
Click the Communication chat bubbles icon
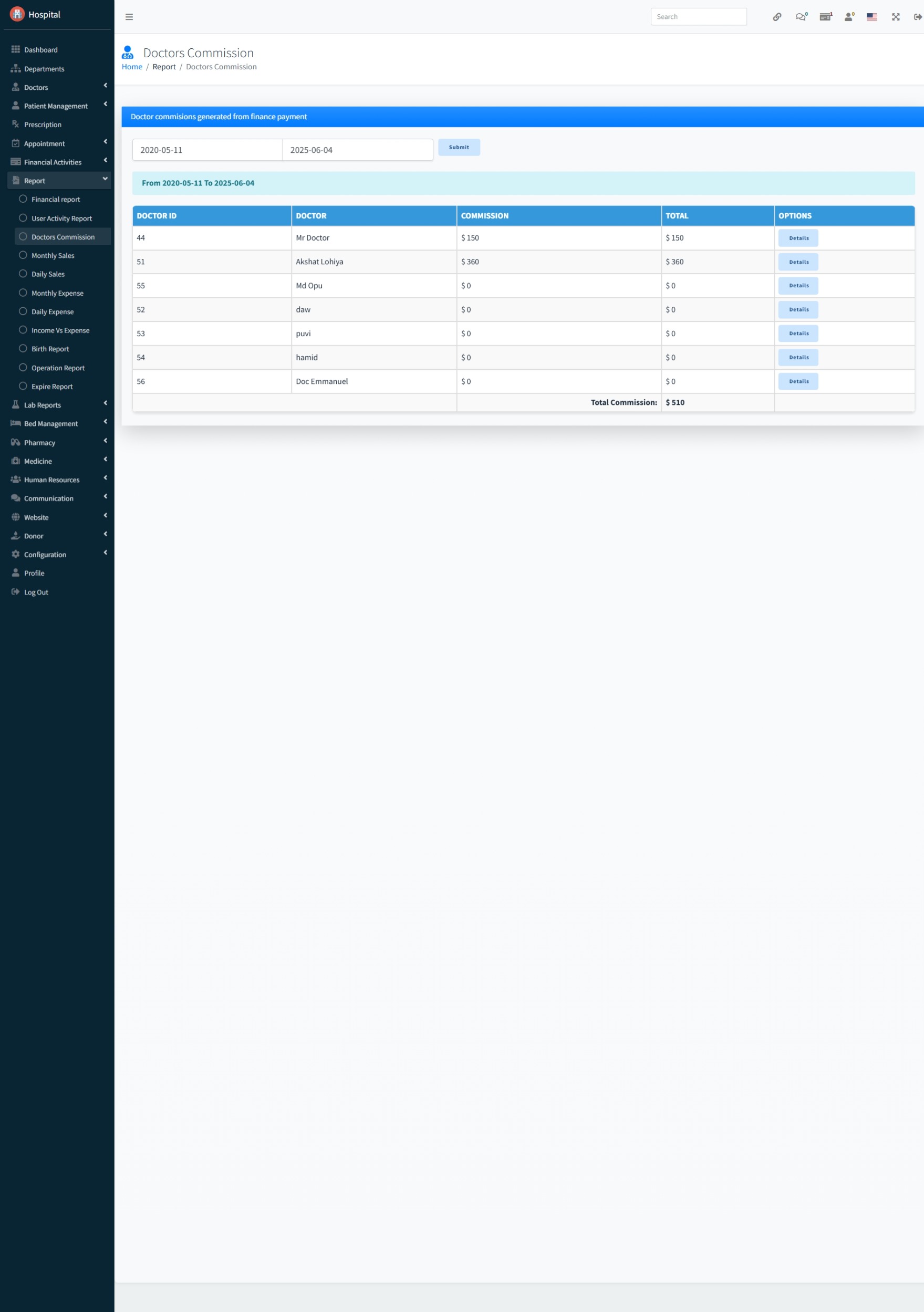(15, 498)
